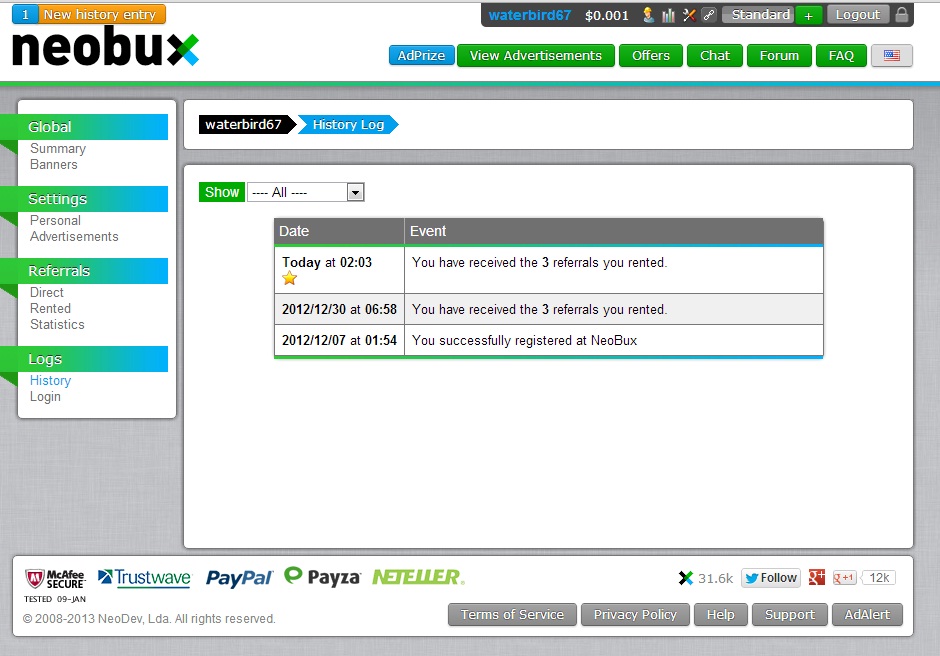Image resolution: width=940 pixels, height=656 pixels.
Task: Go to the Offers page
Action: click(x=650, y=55)
